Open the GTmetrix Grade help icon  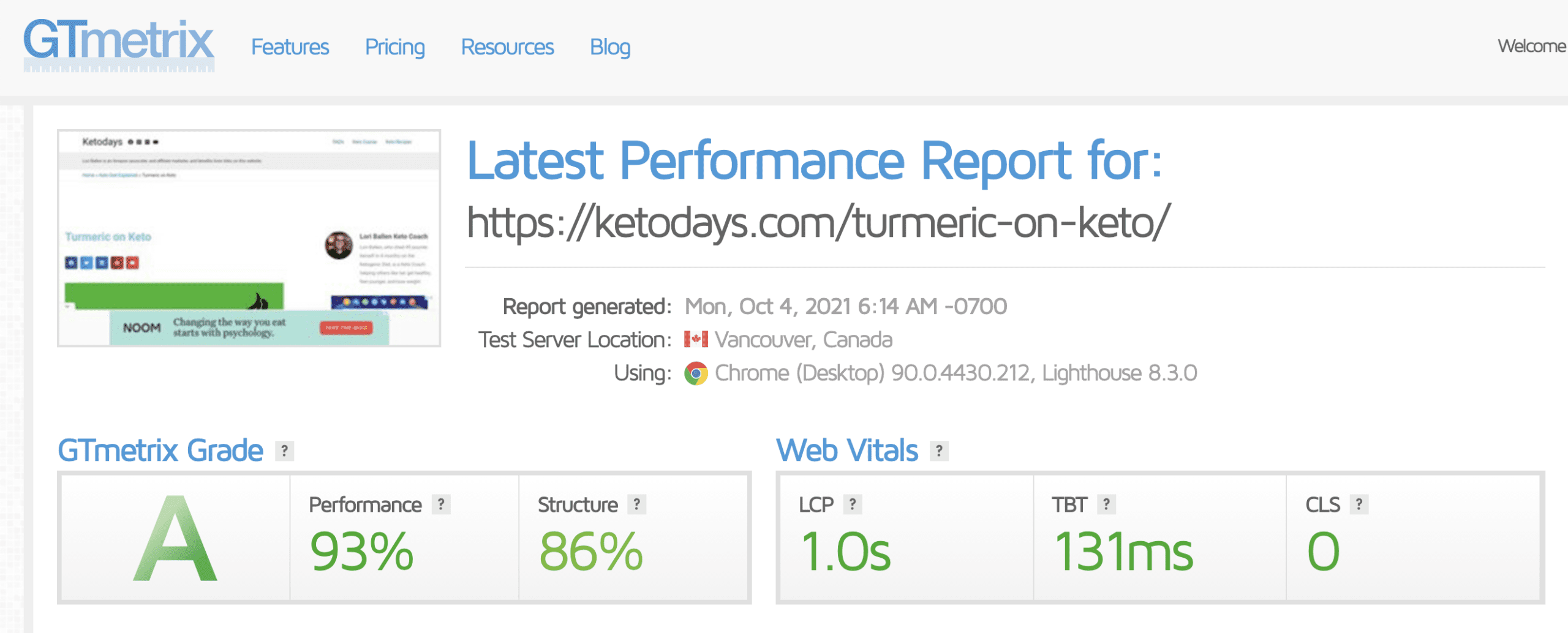(x=284, y=451)
